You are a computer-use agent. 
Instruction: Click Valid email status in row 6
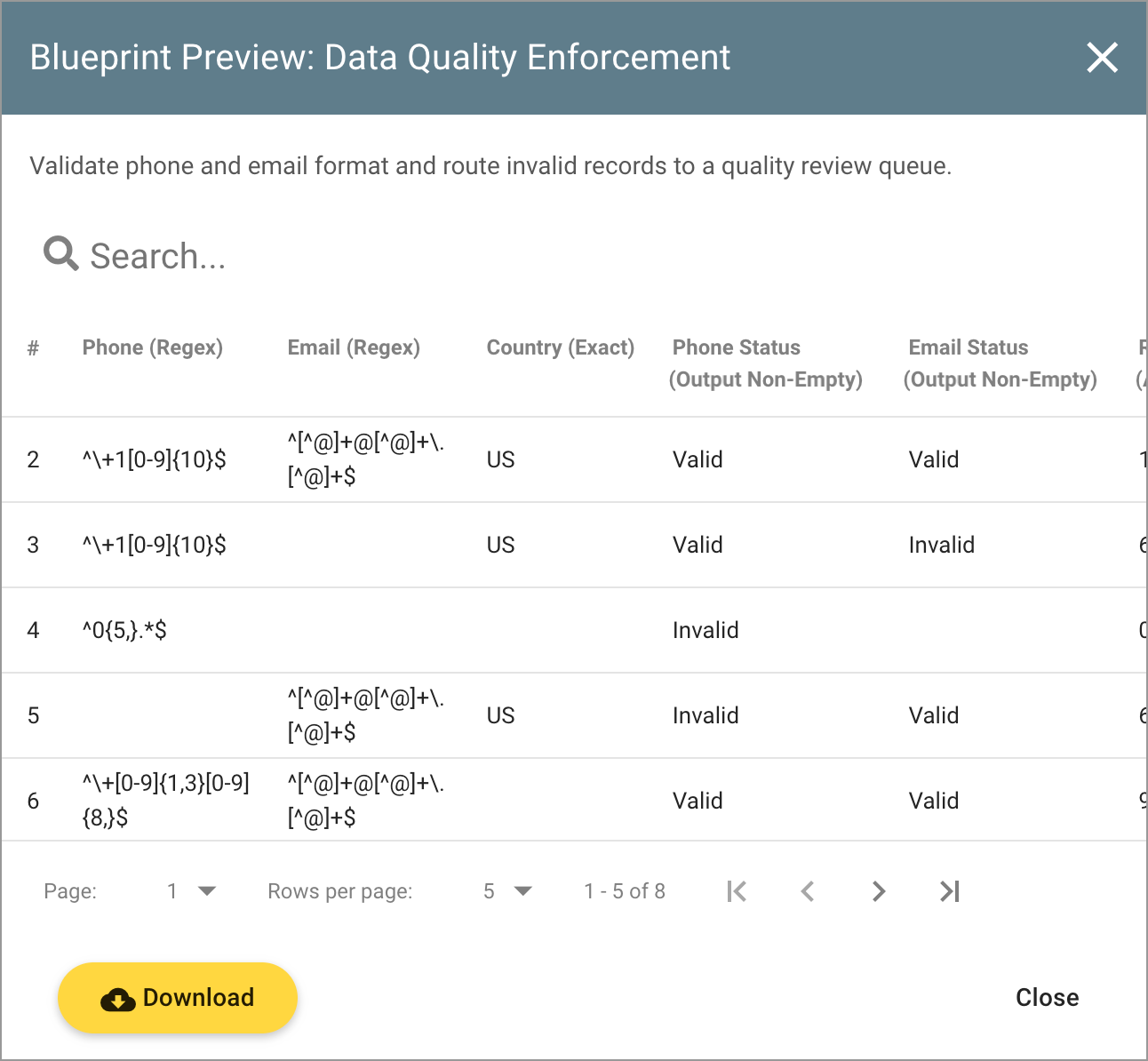(x=934, y=801)
